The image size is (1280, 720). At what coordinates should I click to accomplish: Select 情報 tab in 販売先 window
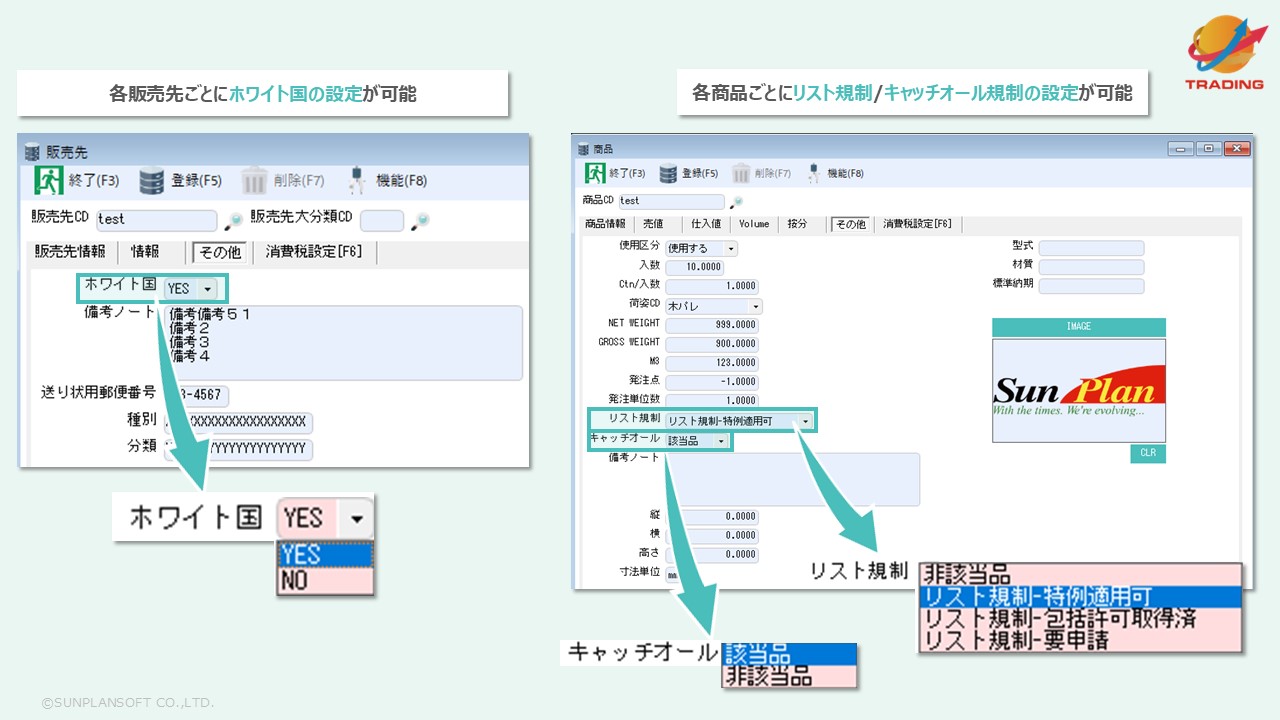point(145,252)
